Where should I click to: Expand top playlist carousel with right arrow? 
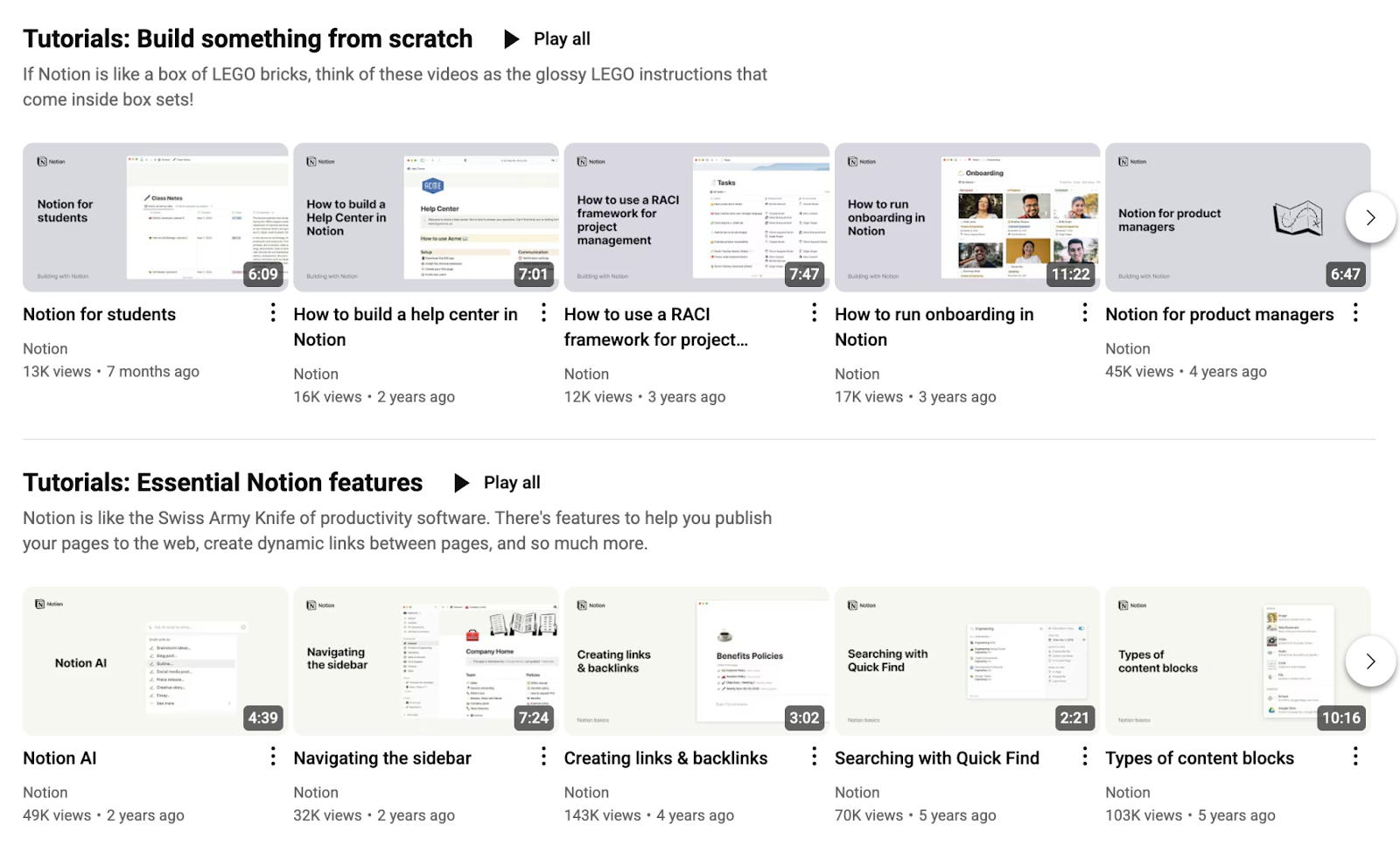1369,217
